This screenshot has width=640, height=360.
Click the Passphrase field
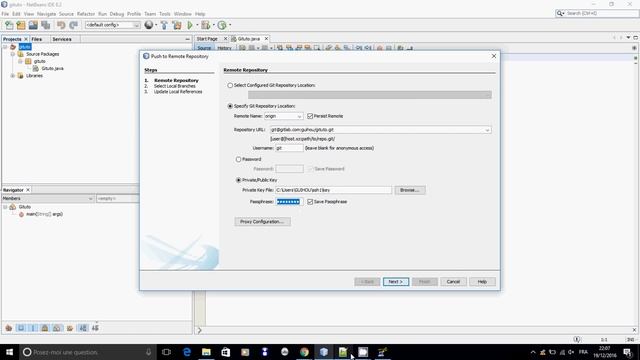pyautogui.click(x=289, y=202)
